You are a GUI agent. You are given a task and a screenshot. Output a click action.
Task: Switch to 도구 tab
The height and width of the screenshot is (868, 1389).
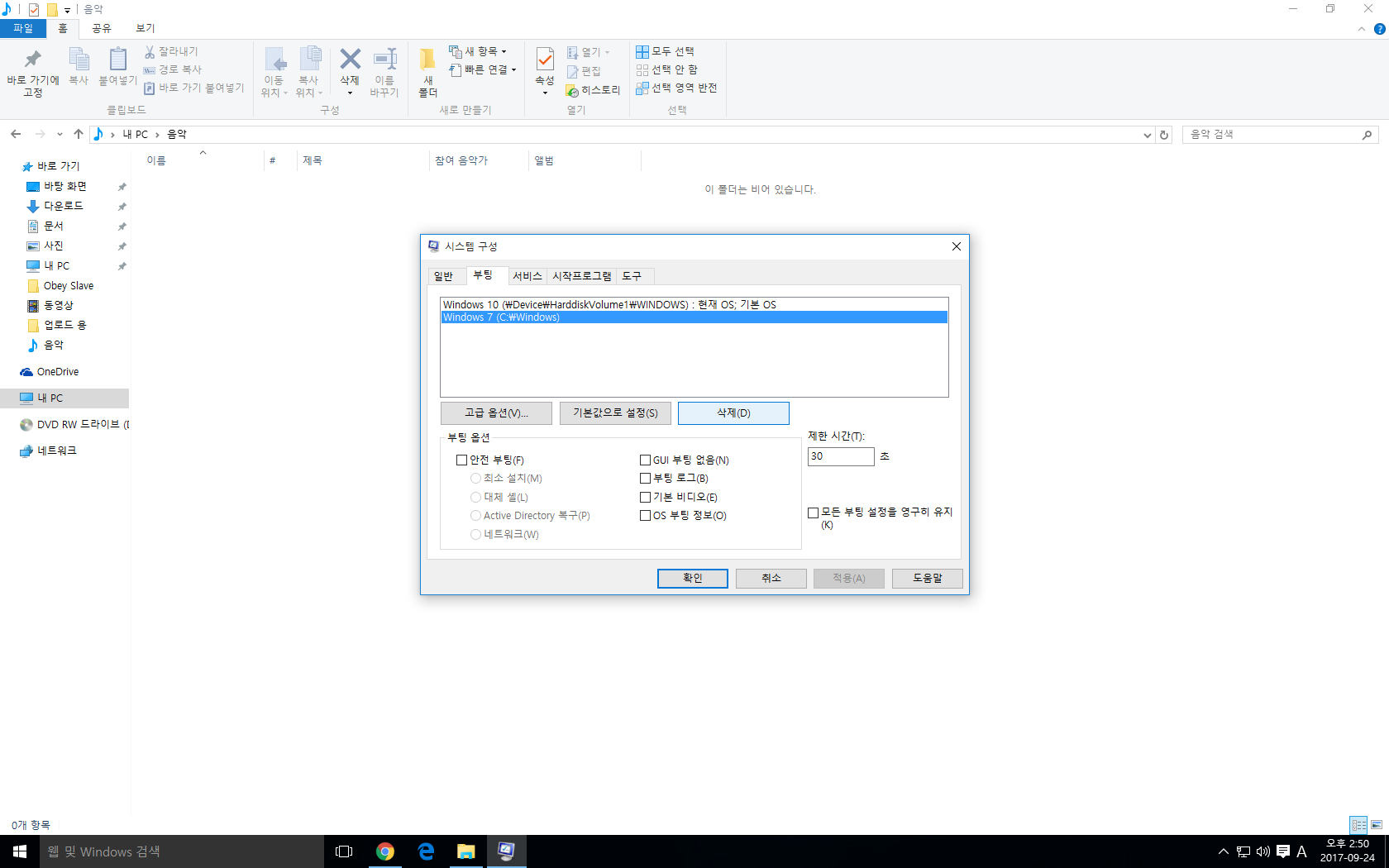click(x=632, y=276)
